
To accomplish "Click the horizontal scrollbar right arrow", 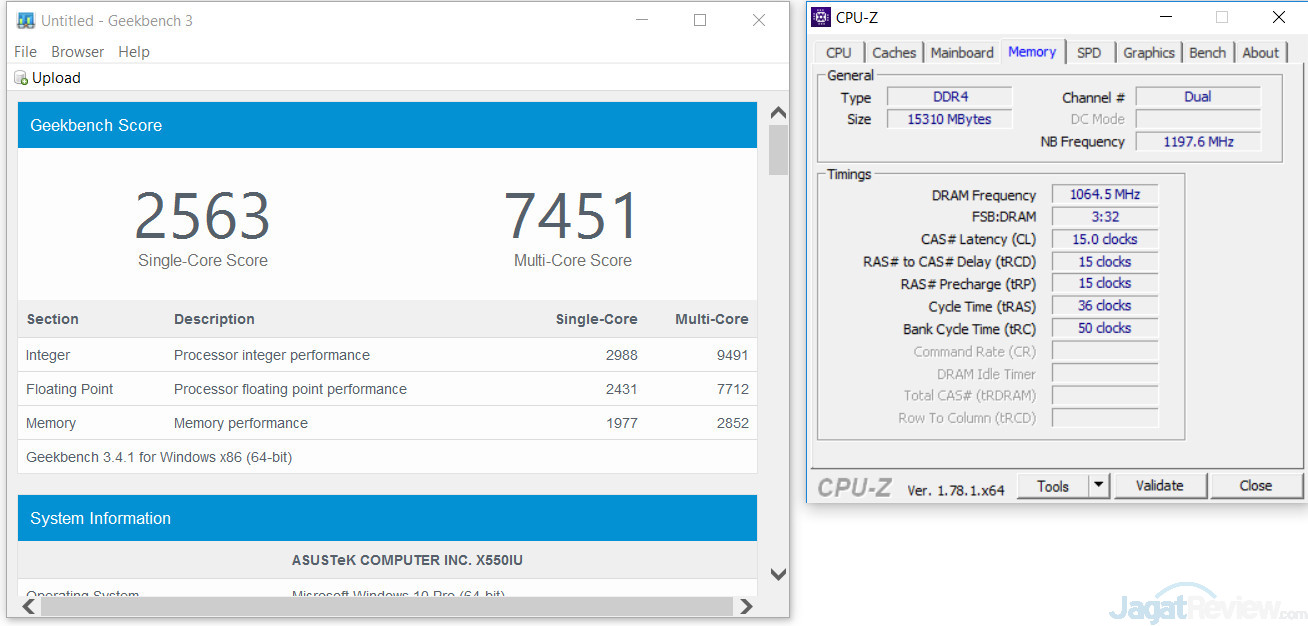I will click(x=745, y=606).
